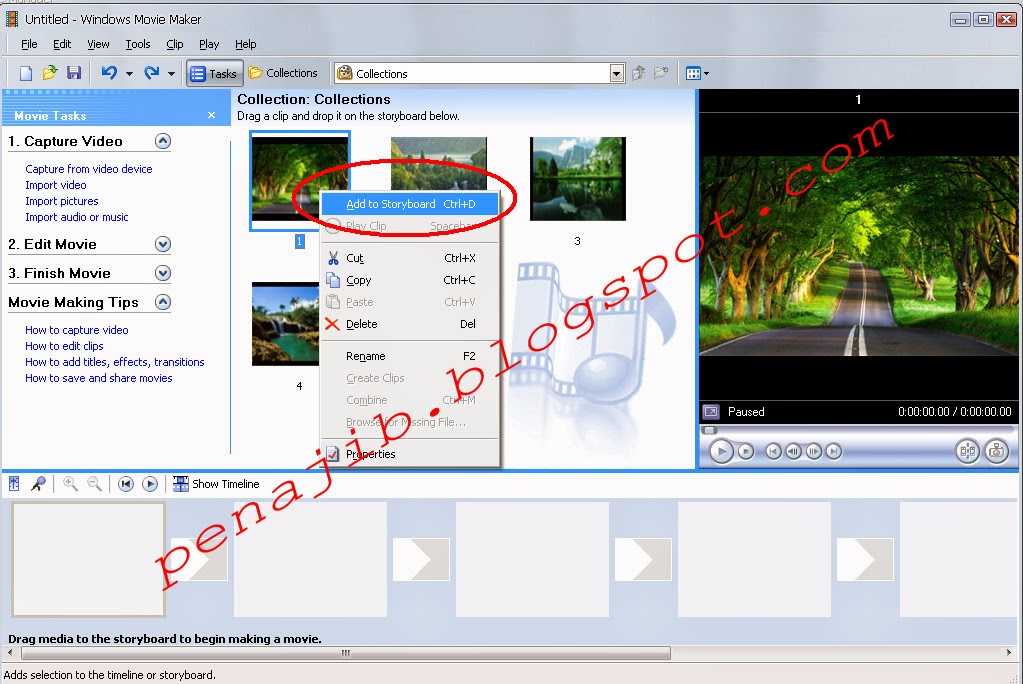
Task: Click the Split Clip icon in the preview monitor
Action: 967,451
